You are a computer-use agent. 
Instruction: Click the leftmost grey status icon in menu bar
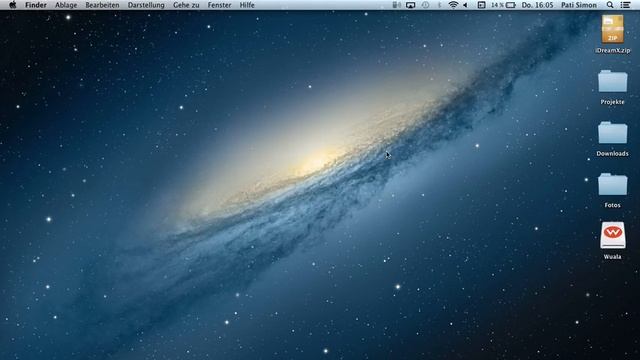coord(396,5)
